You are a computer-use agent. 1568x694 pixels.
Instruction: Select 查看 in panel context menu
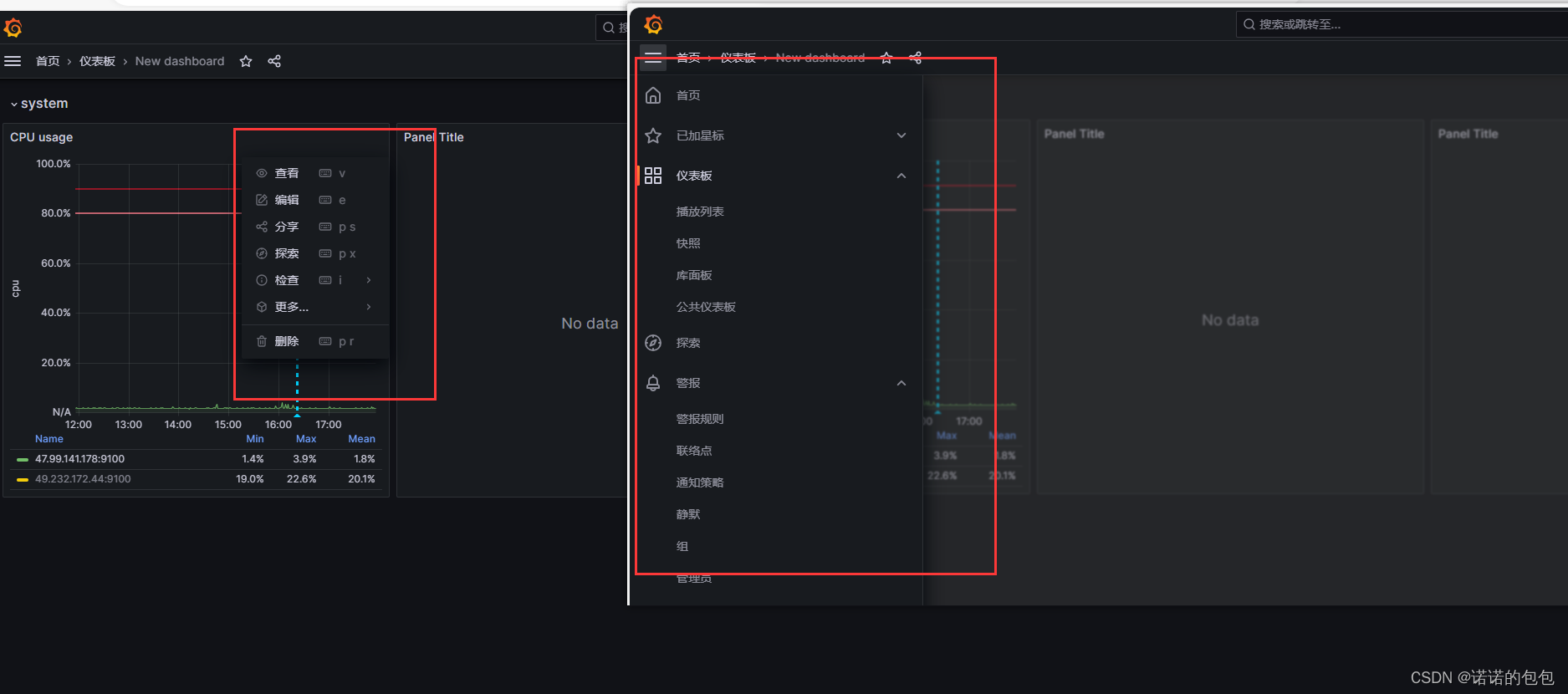[315, 173]
